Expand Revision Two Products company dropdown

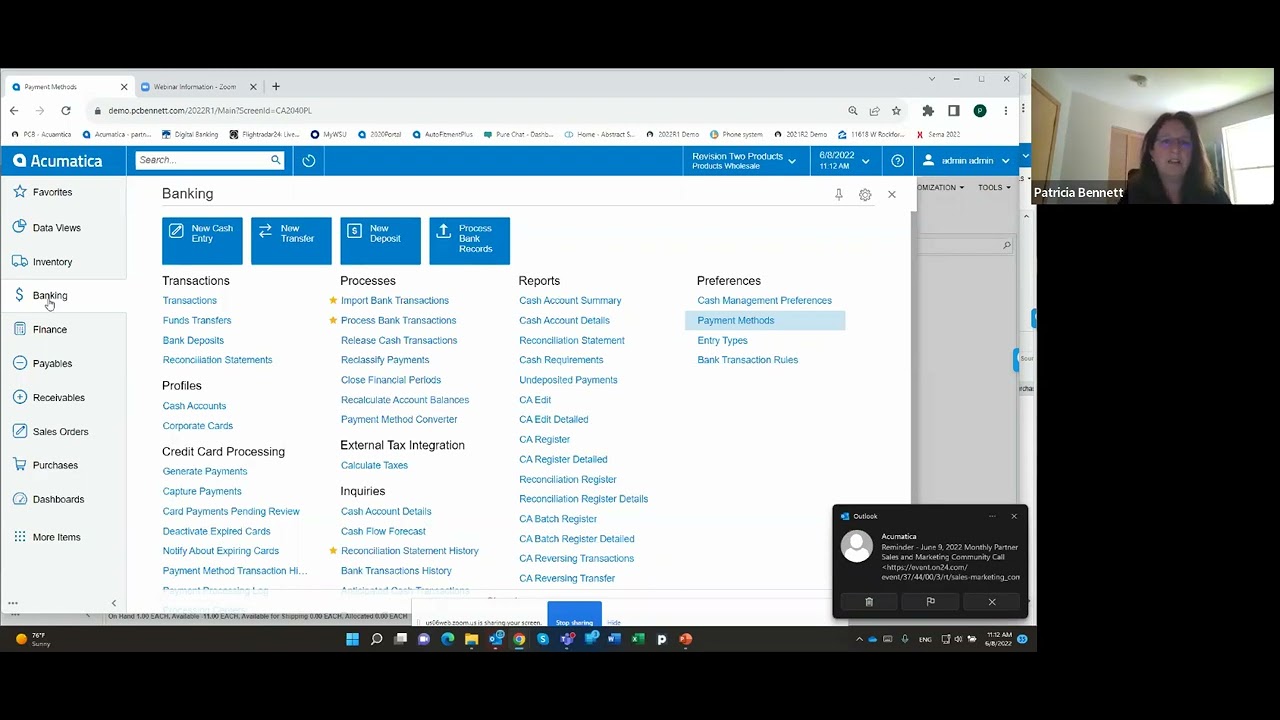coord(744,160)
